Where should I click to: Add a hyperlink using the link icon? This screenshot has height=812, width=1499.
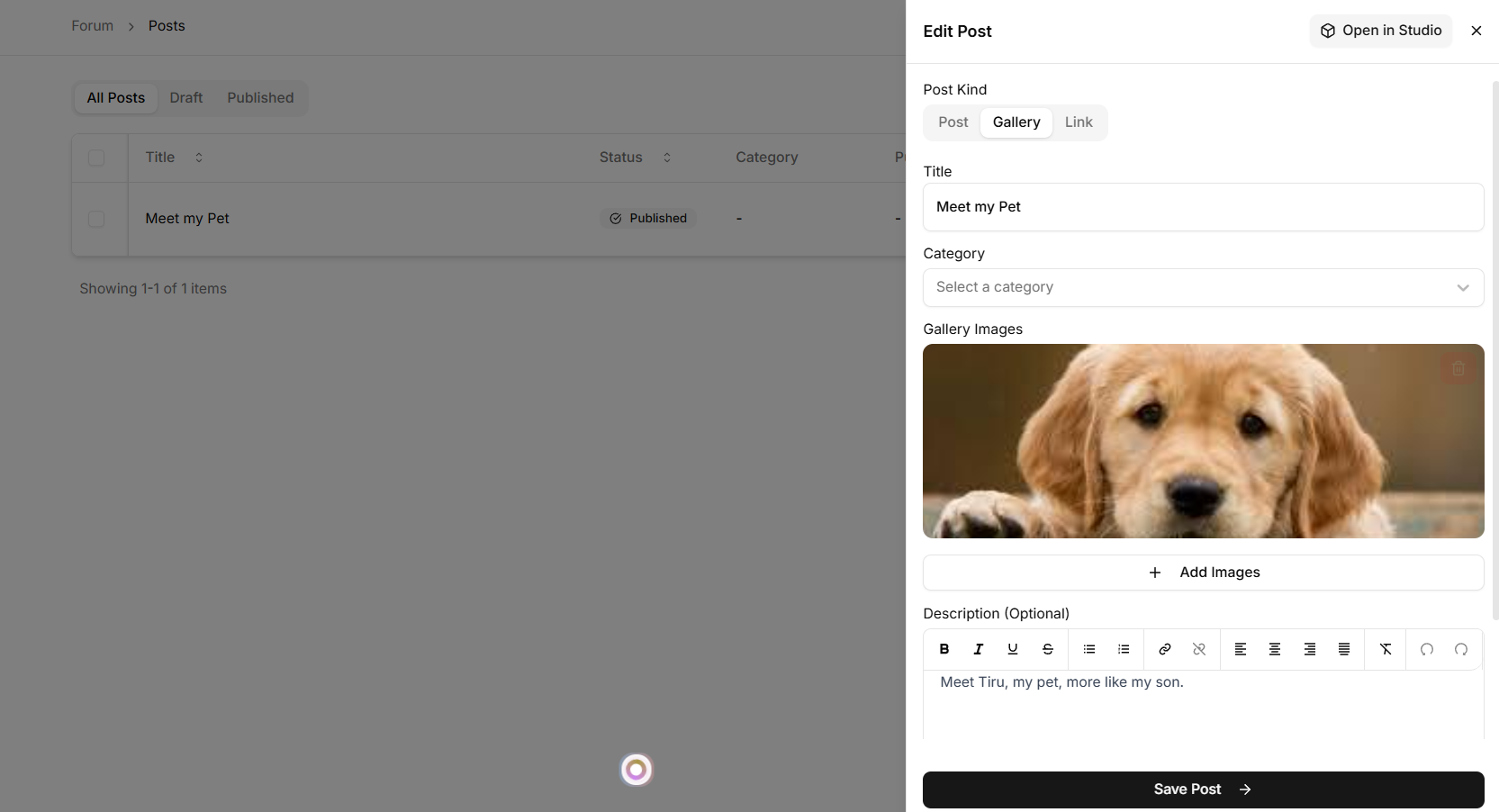click(x=1165, y=649)
